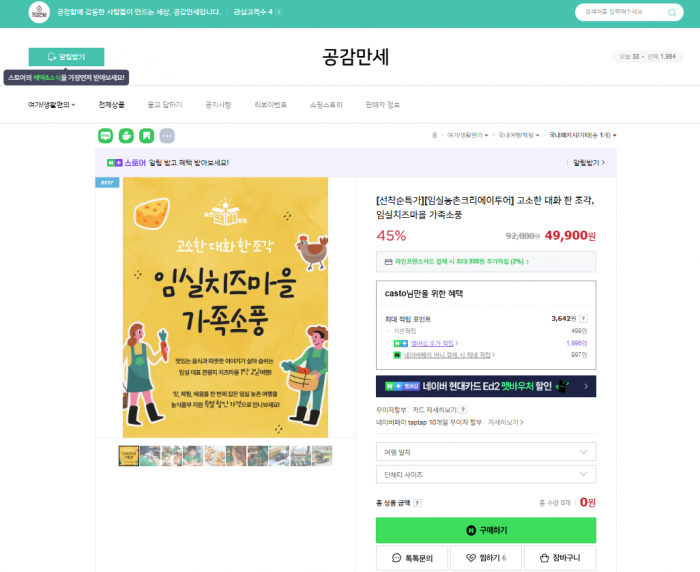Click the Keep bookmark share icon
The height and width of the screenshot is (572, 700).
tap(147, 136)
